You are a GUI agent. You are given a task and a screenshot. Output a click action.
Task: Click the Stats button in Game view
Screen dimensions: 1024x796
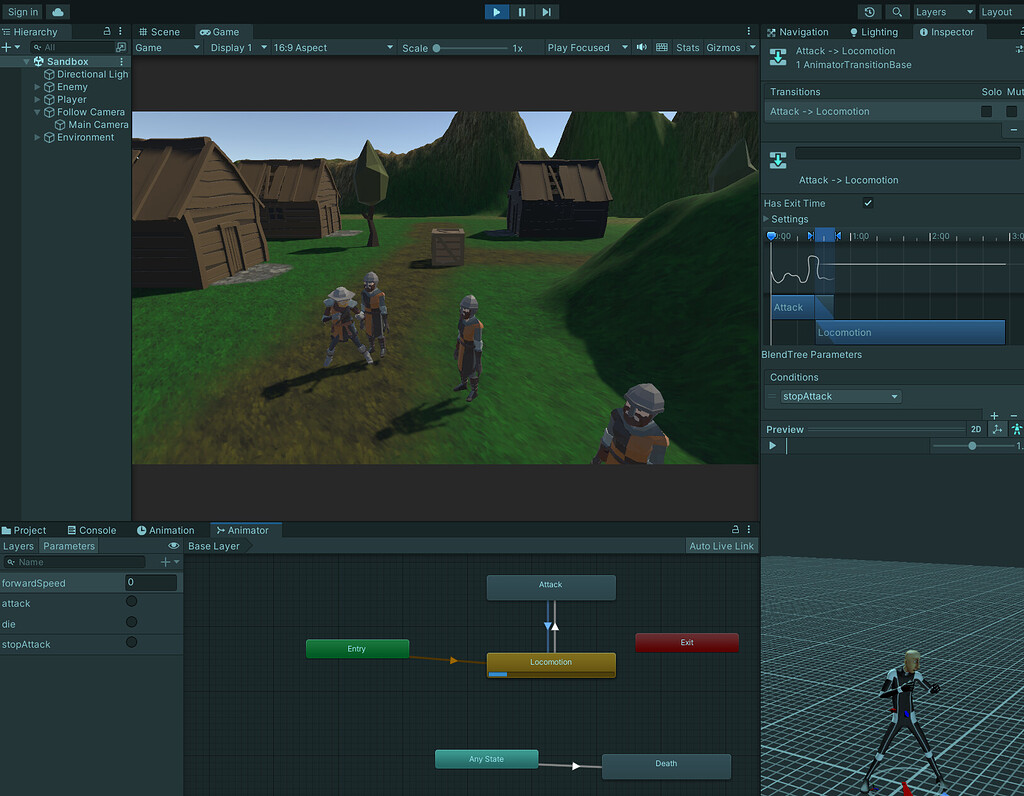(687, 47)
